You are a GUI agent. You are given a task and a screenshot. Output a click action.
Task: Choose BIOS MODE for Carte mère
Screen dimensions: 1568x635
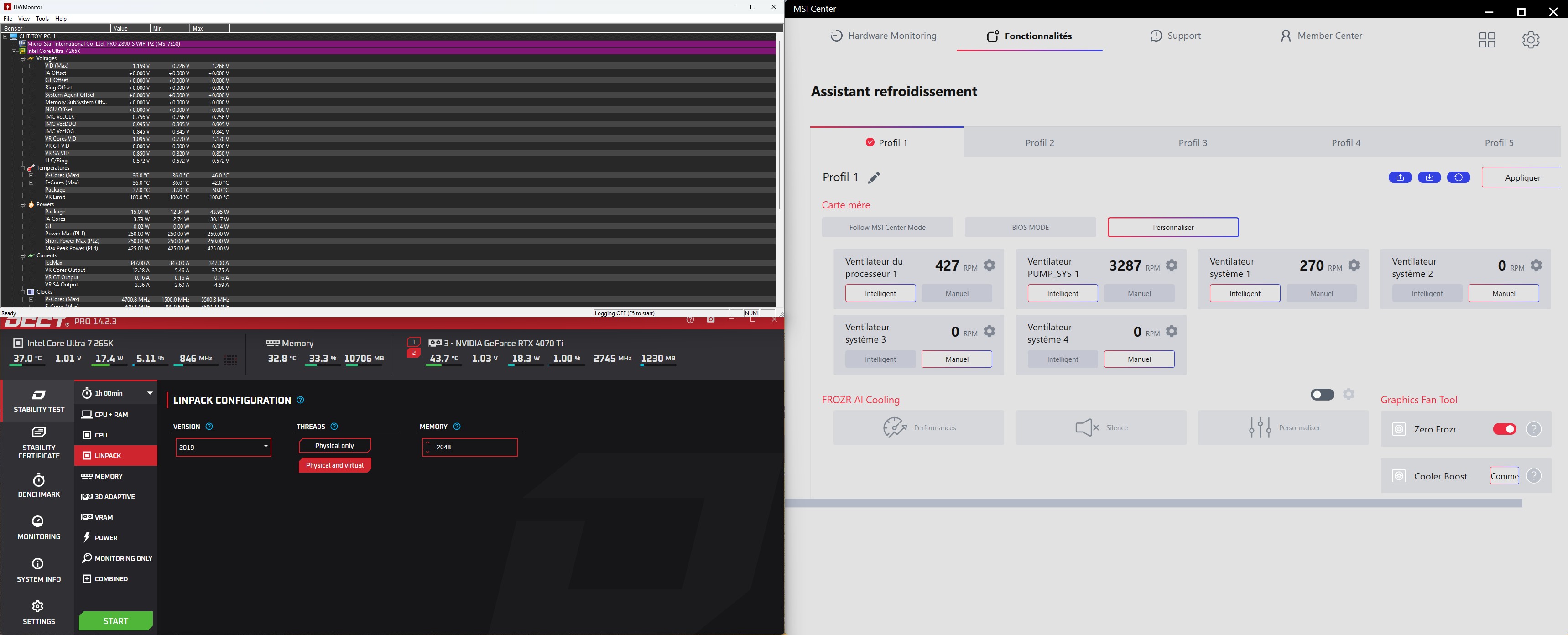point(1030,228)
